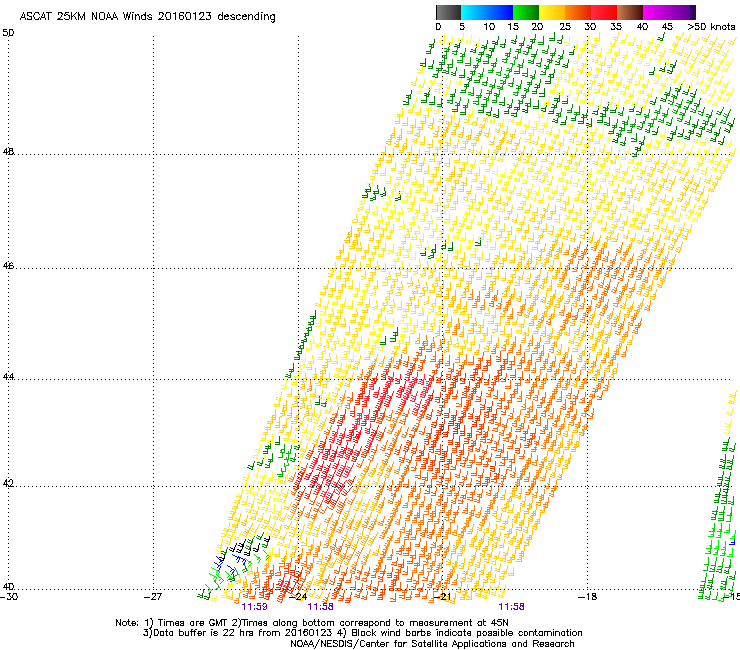Click the longitude label '-18'
Image resolution: width=740 pixels, height=650 pixels.
[587, 597]
